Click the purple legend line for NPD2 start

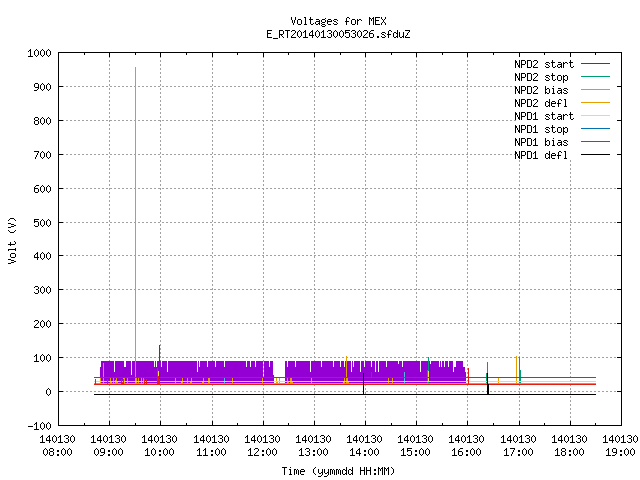[x=595, y=64]
